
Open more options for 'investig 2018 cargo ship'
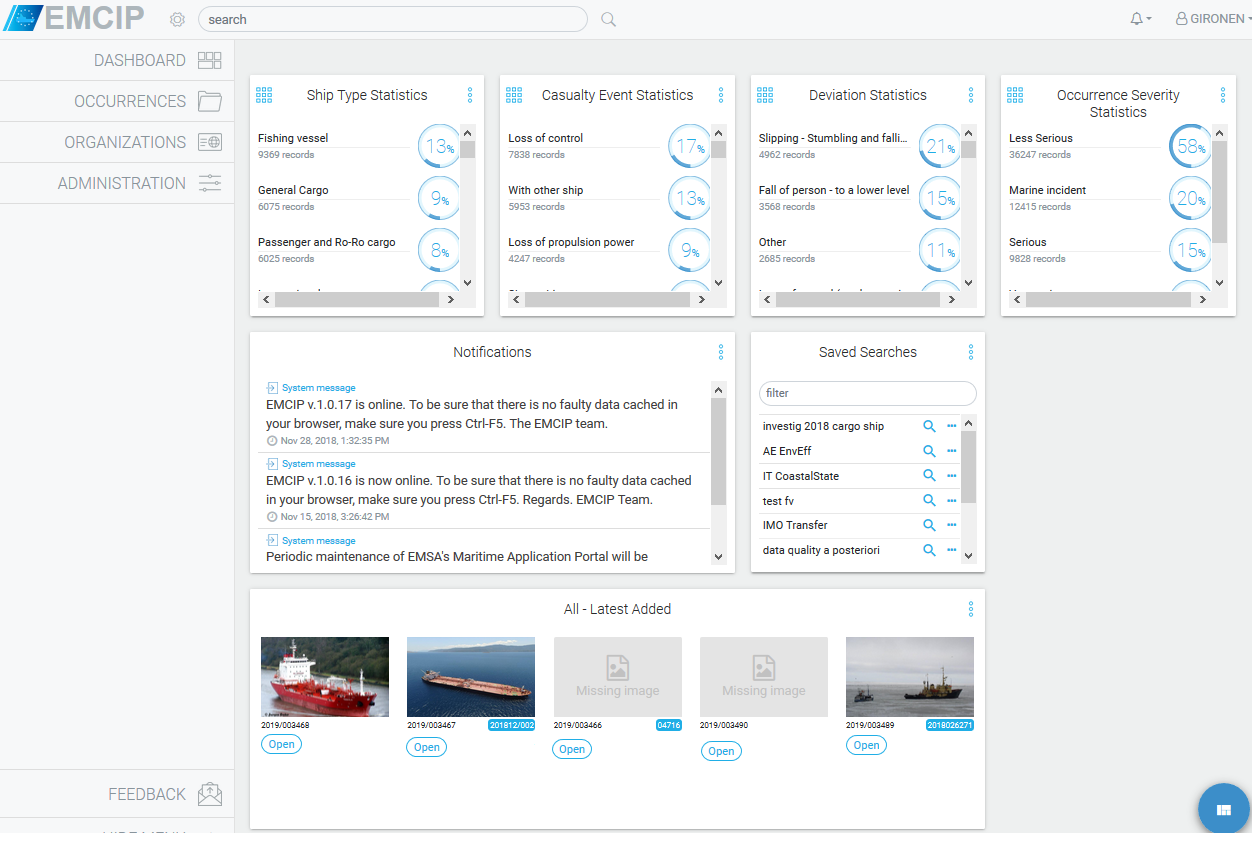(x=952, y=426)
